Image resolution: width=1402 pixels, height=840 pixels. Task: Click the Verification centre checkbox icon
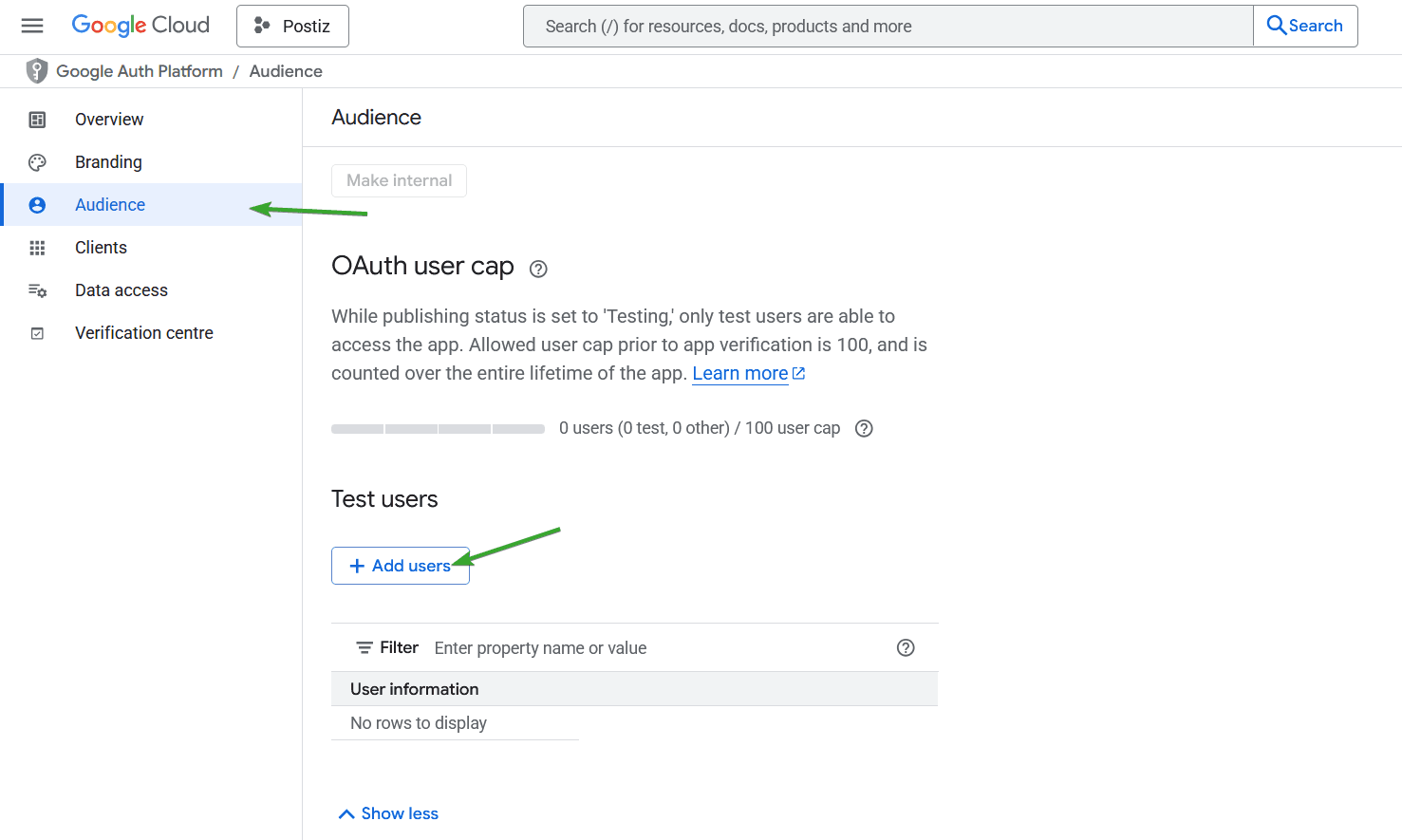37,333
